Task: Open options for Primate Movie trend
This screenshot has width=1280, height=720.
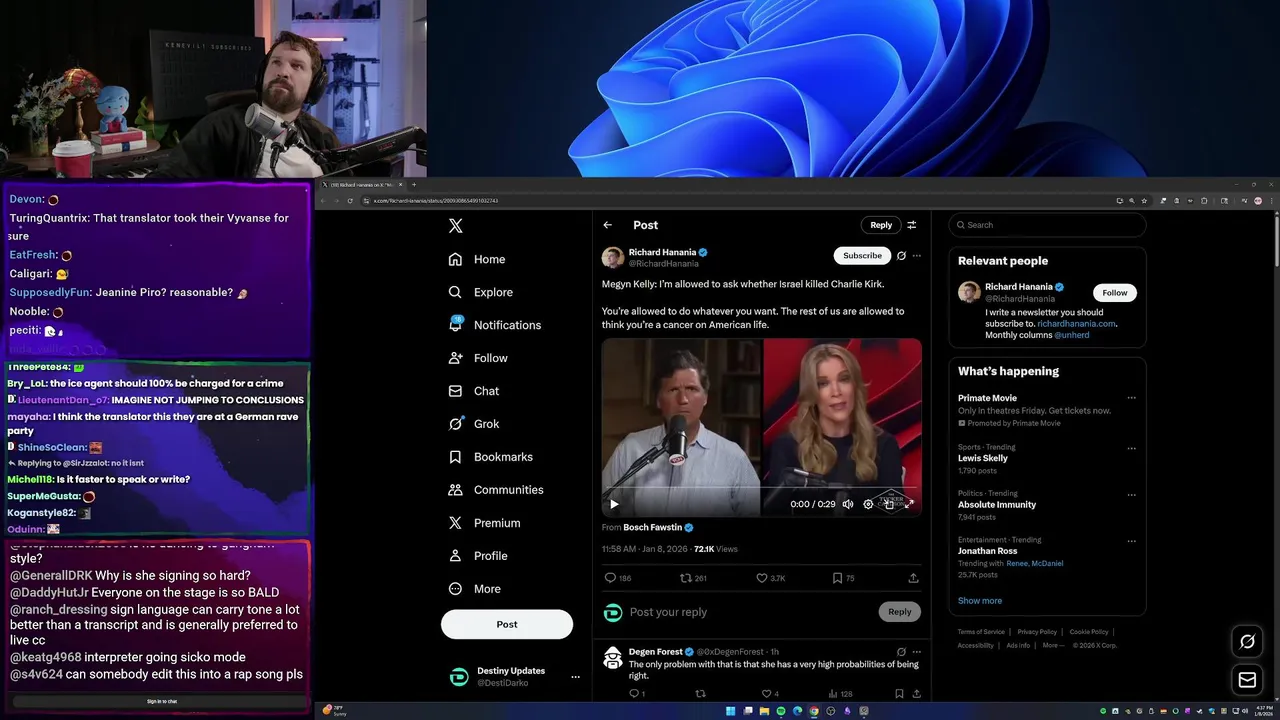Action: pos(1131,398)
